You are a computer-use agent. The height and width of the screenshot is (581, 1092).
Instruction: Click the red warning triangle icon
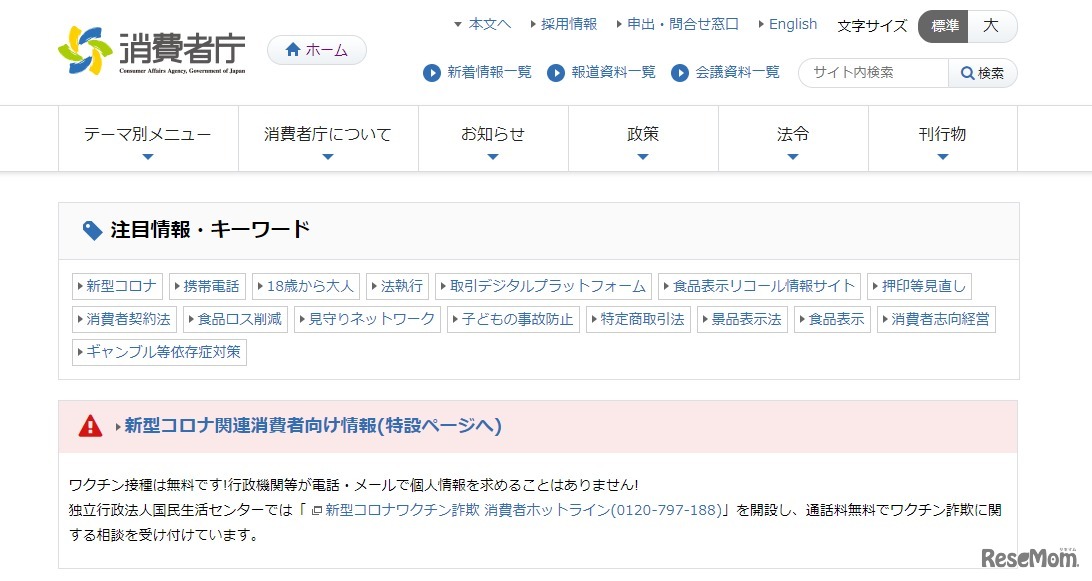(89, 426)
